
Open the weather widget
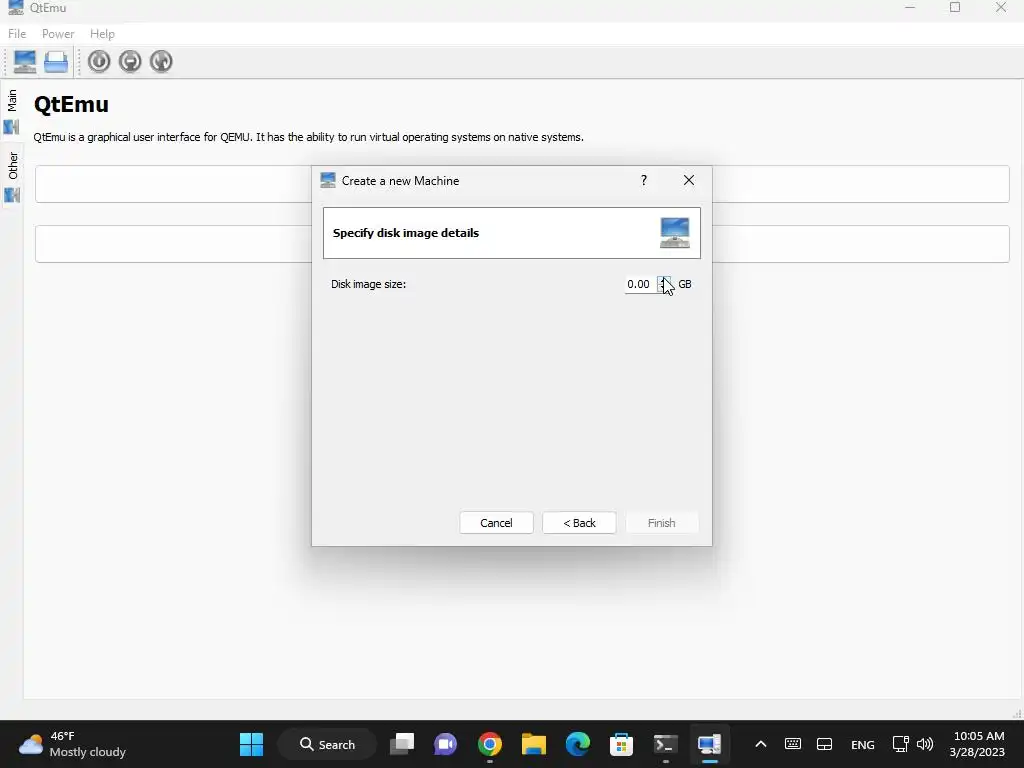72,744
